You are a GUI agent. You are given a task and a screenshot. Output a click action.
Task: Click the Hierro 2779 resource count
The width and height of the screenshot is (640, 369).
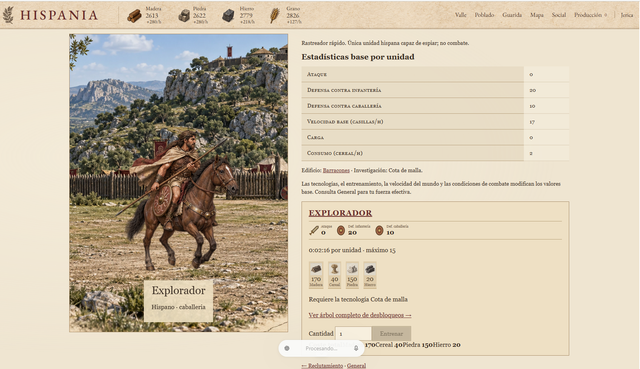coord(246,16)
